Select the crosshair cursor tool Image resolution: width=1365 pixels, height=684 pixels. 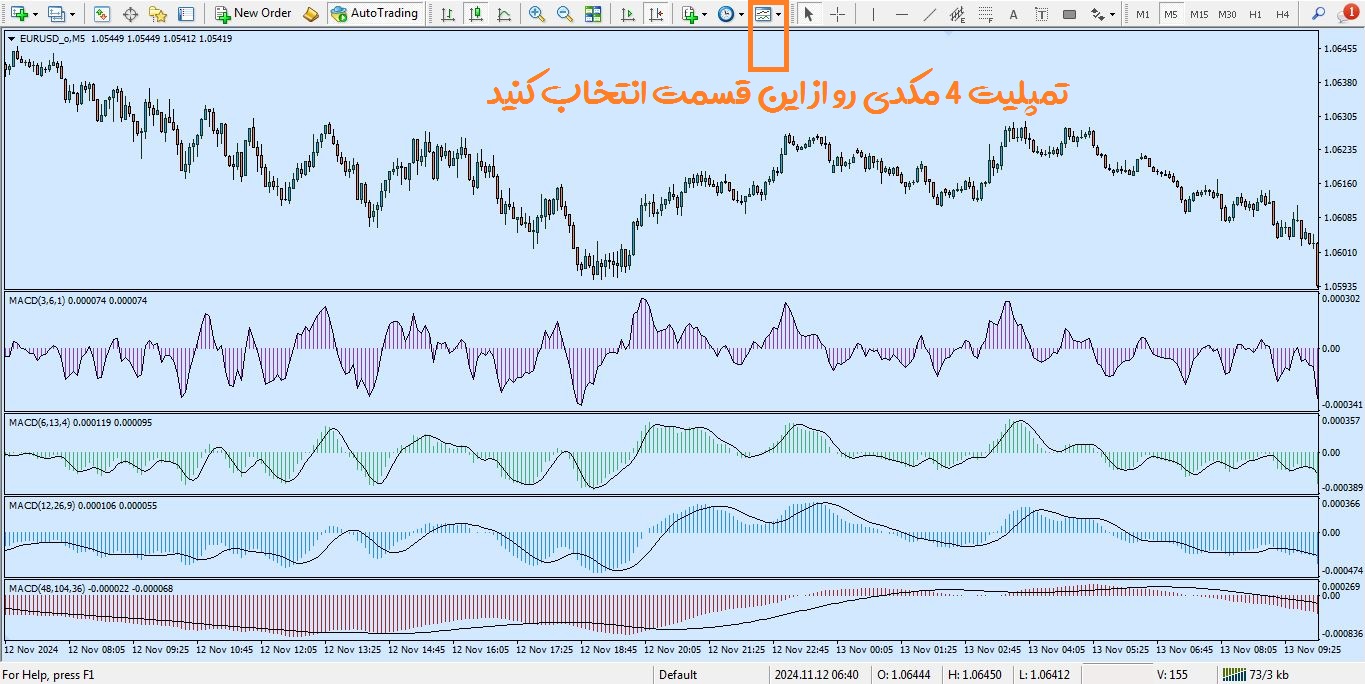click(x=838, y=14)
